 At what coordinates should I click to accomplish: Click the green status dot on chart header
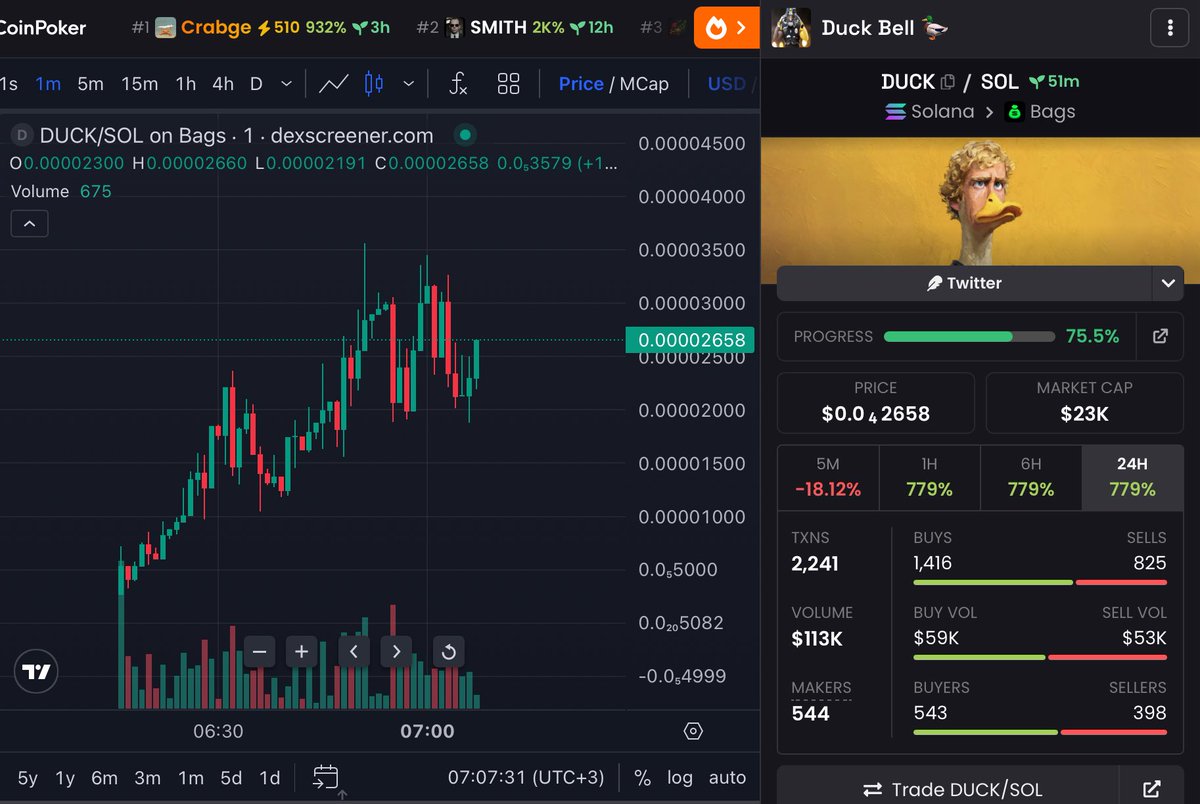pos(465,135)
